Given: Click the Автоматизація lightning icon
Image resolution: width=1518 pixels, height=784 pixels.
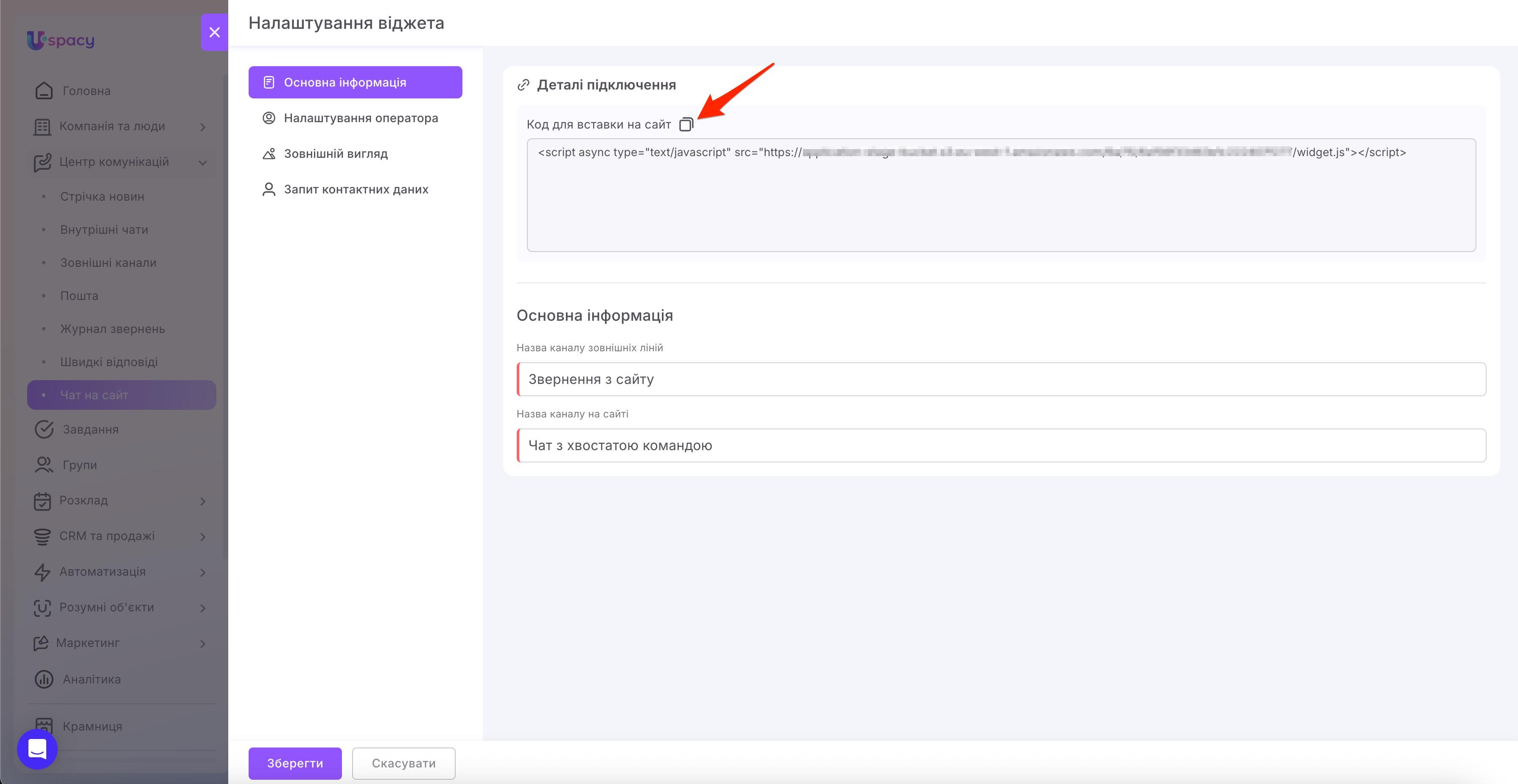Looking at the screenshot, I should [42, 572].
